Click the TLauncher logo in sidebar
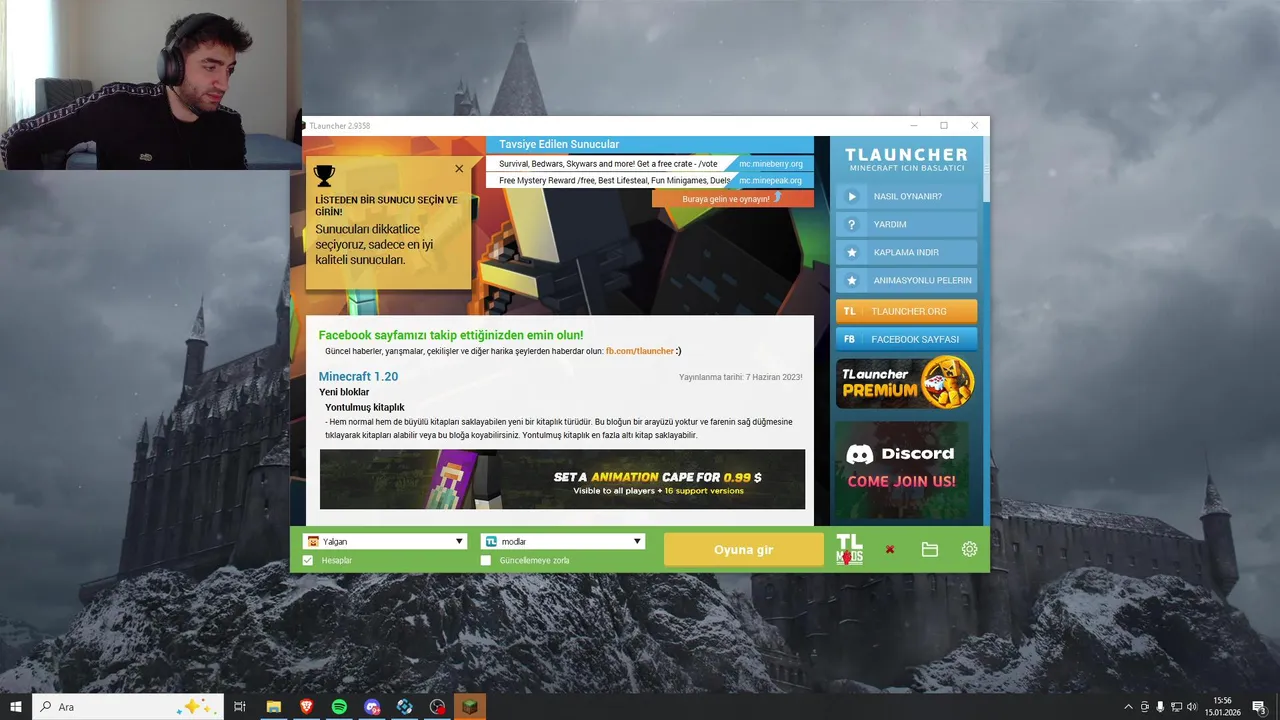The image size is (1280, 720). [906, 159]
